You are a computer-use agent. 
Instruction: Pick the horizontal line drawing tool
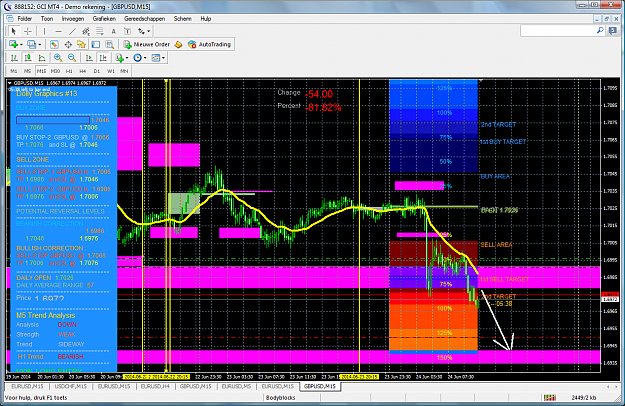pos(59,31)
